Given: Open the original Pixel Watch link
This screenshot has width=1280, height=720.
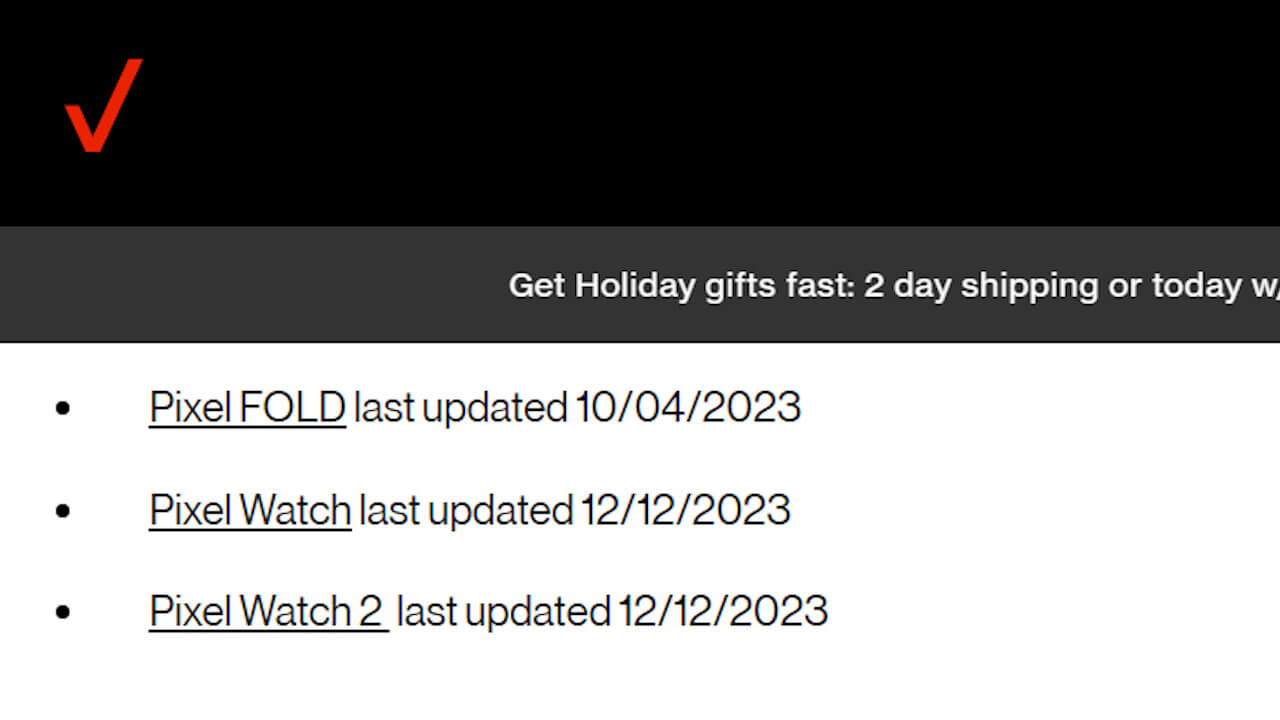Looking at the screenshot, I should (x=250, y=510).
